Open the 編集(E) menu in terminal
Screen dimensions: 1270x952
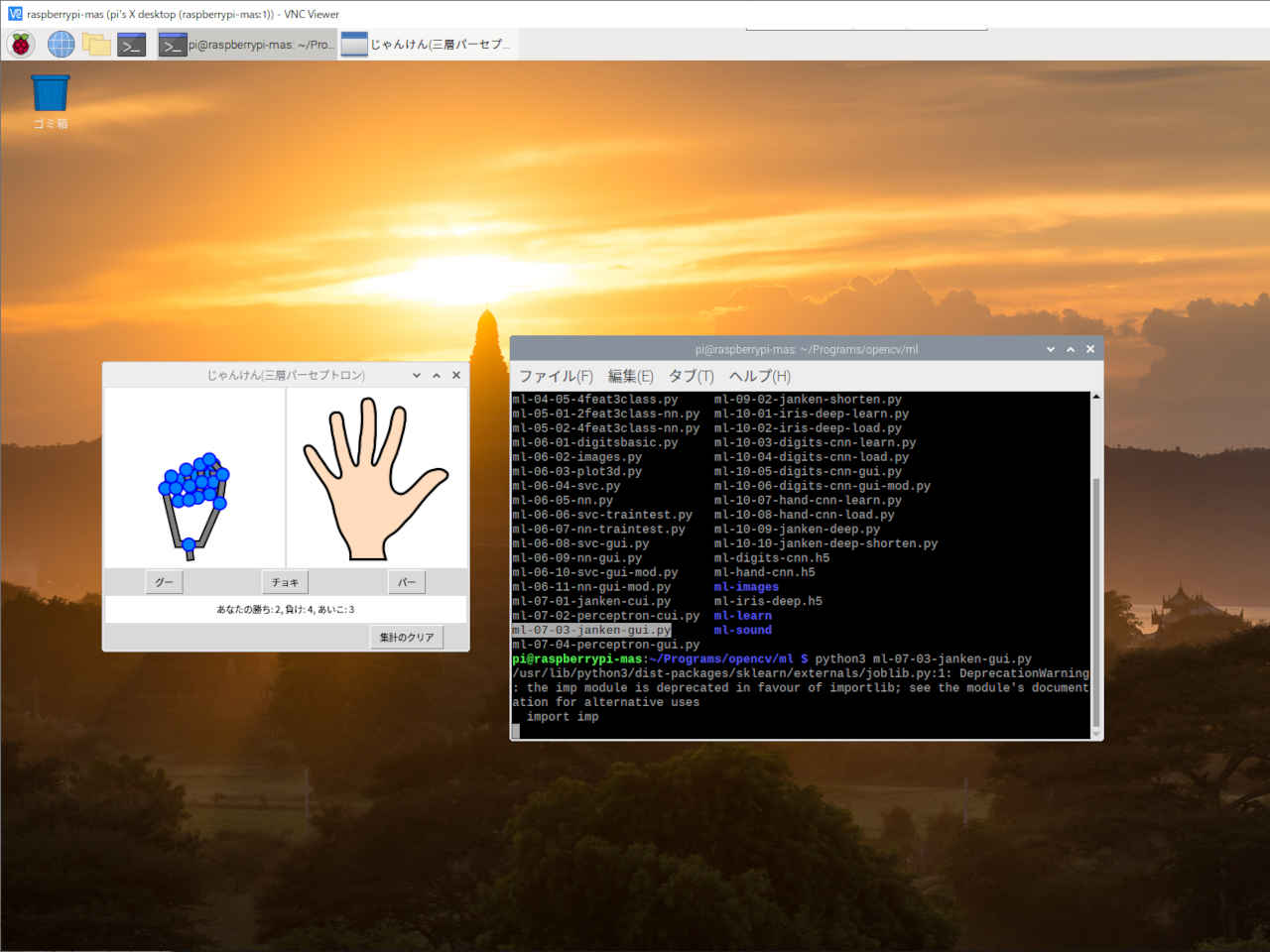pyautogui.click(x=630, y=376)
